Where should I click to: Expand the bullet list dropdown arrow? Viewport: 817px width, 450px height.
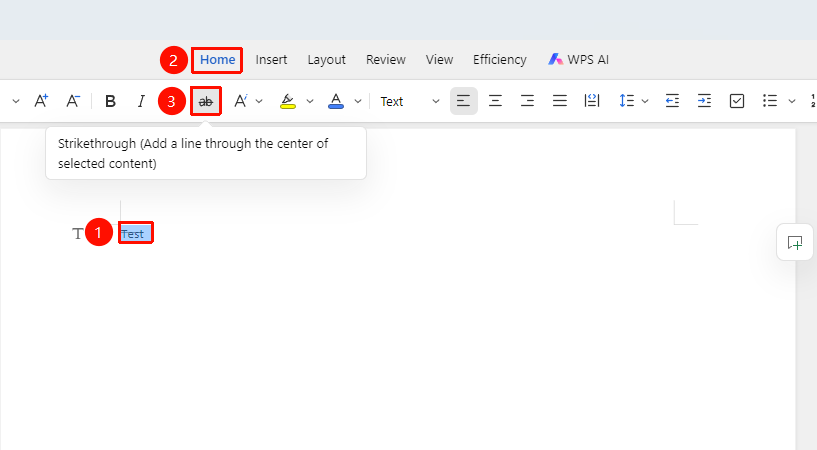click(792, 101)
